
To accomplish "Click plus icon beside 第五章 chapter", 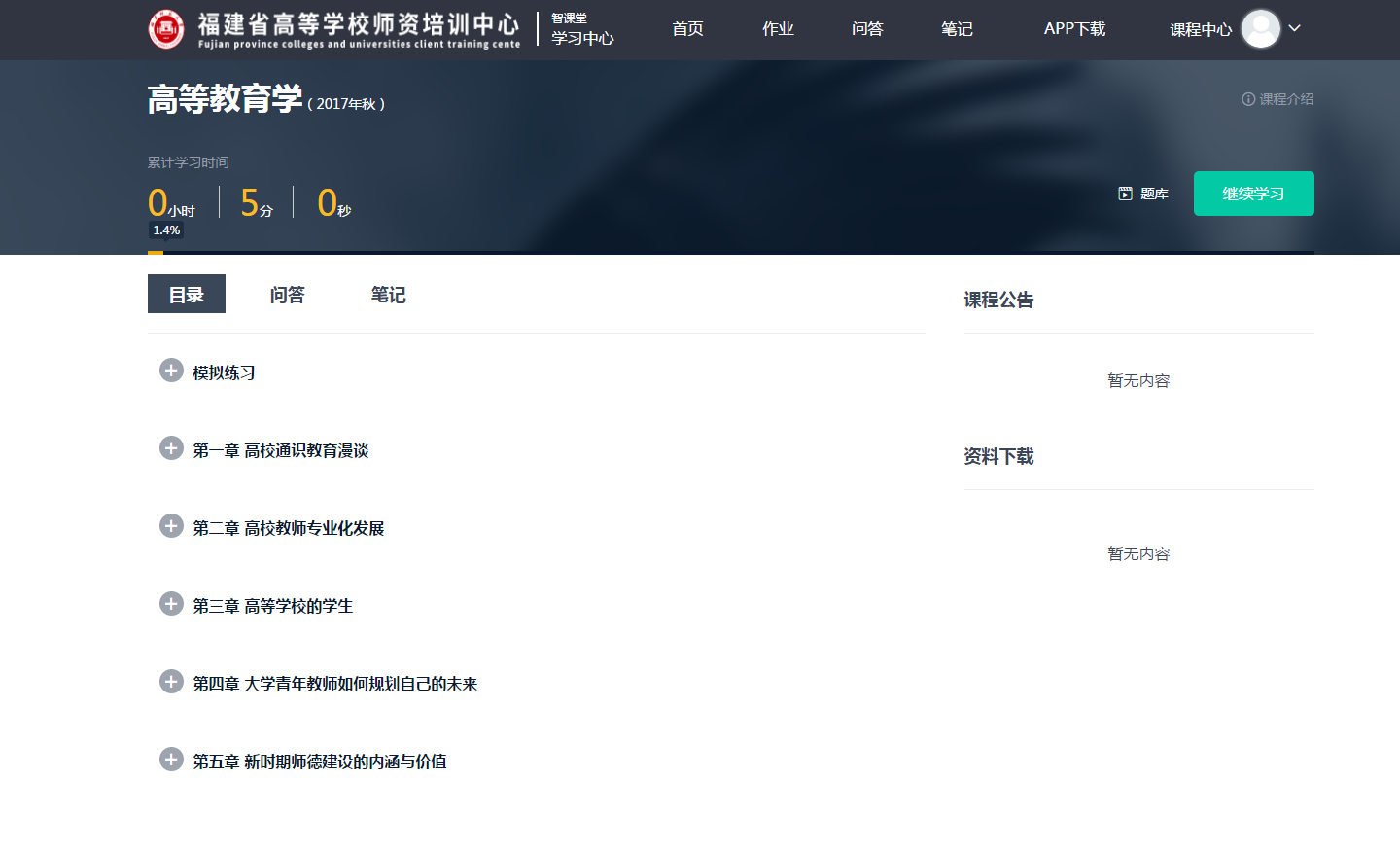I will click(171, 760).
